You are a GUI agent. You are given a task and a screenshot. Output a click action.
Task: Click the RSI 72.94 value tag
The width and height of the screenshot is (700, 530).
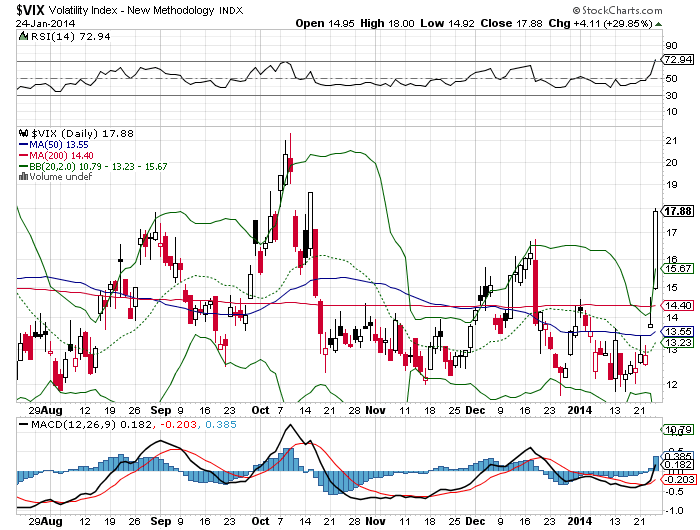pyautogui.click(x=678, y=59)
